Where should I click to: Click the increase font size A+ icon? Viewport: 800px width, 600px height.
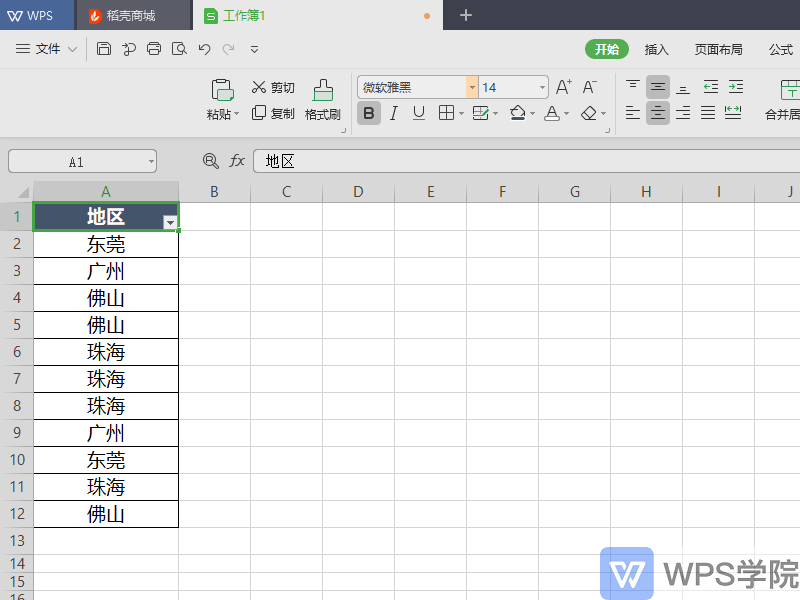click(x=564, y=87)
